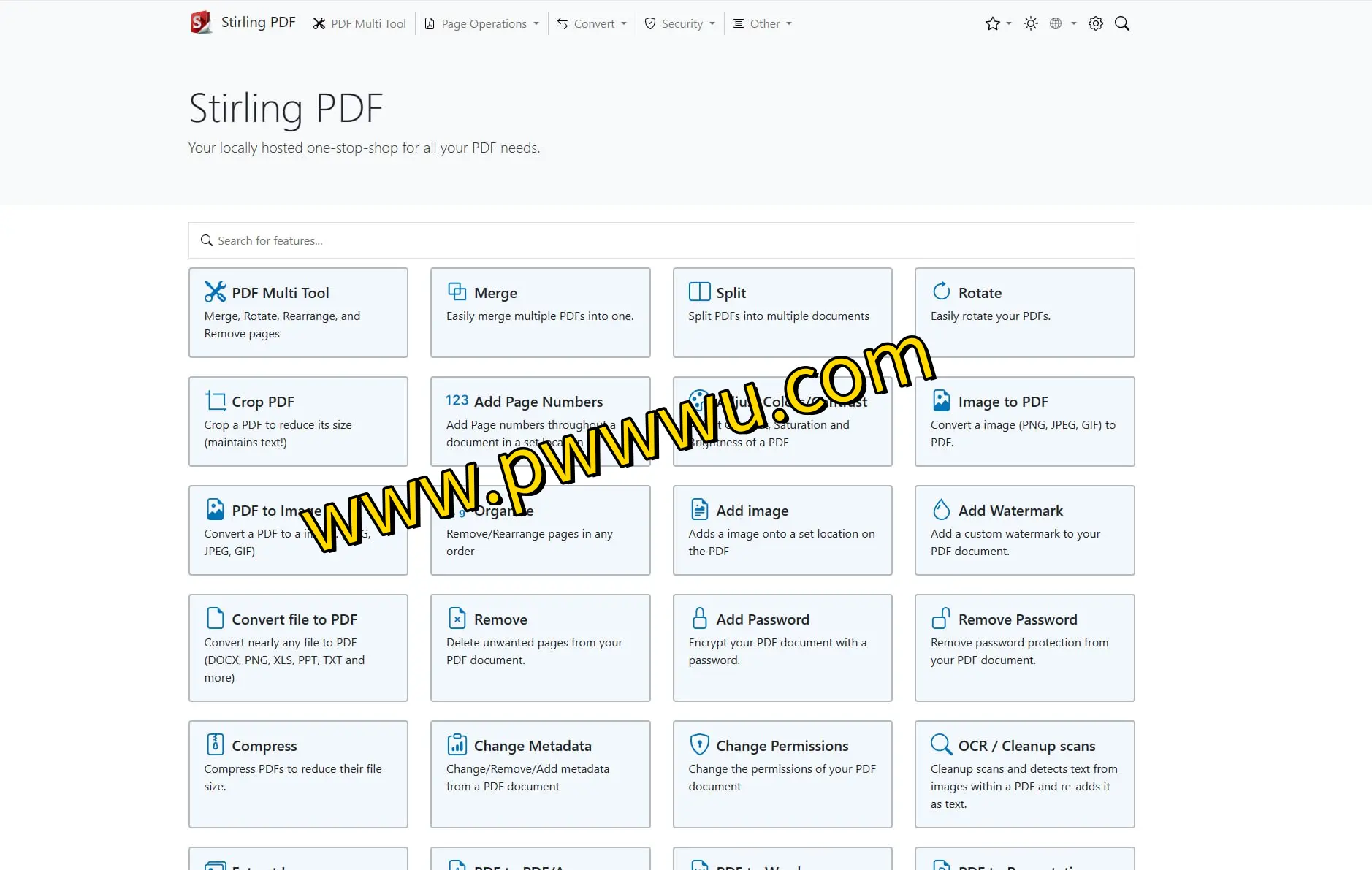1372x870 pixels.
Task: Expand the Security dropdown
Action: tap(679, 23)
